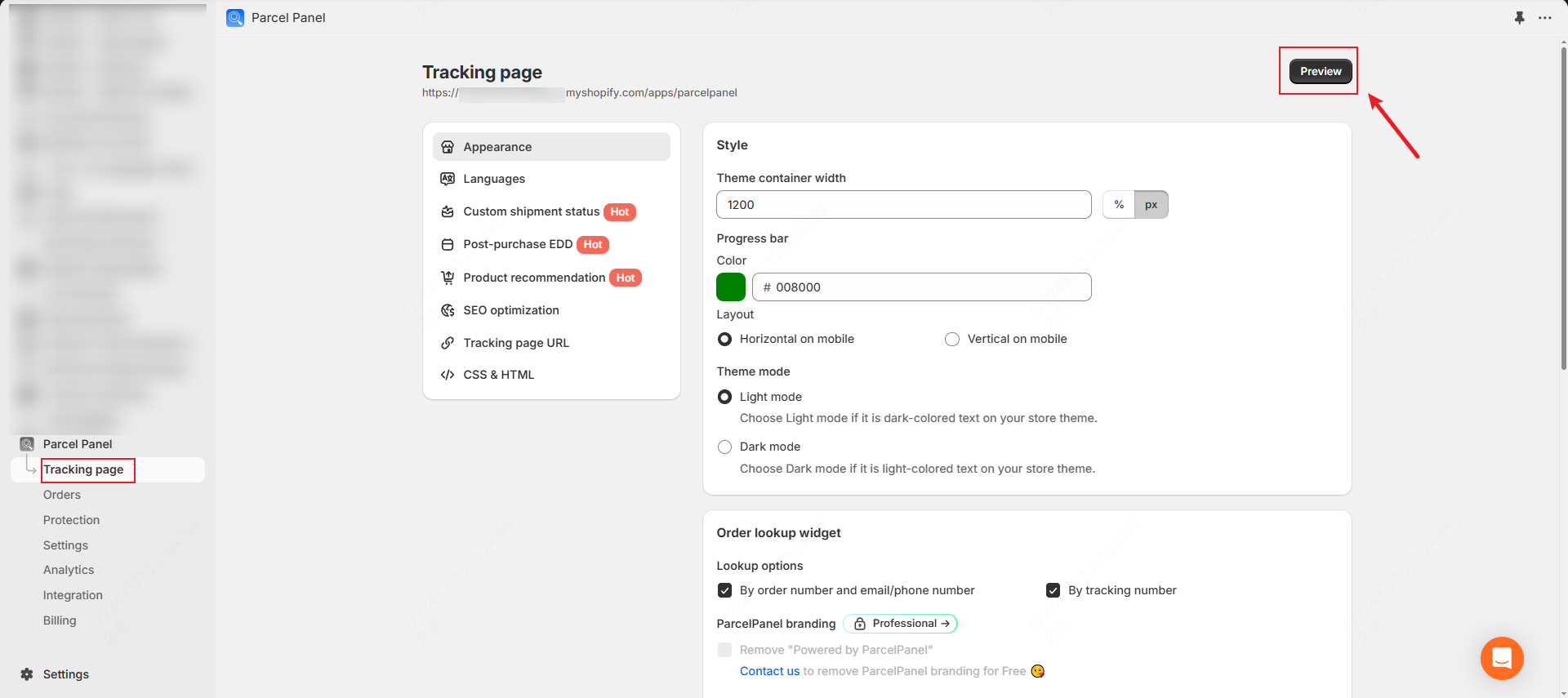Viewport: 1568px width, 698px height.
Task: Select Vertical on mobile layout
Action: (952, 339)
